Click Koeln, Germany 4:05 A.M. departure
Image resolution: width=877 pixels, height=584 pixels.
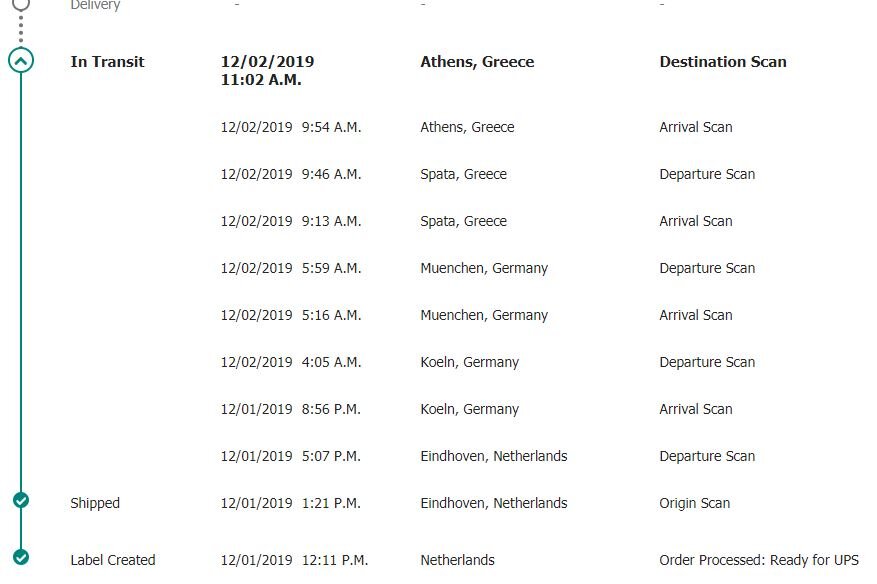click(488, 362)
